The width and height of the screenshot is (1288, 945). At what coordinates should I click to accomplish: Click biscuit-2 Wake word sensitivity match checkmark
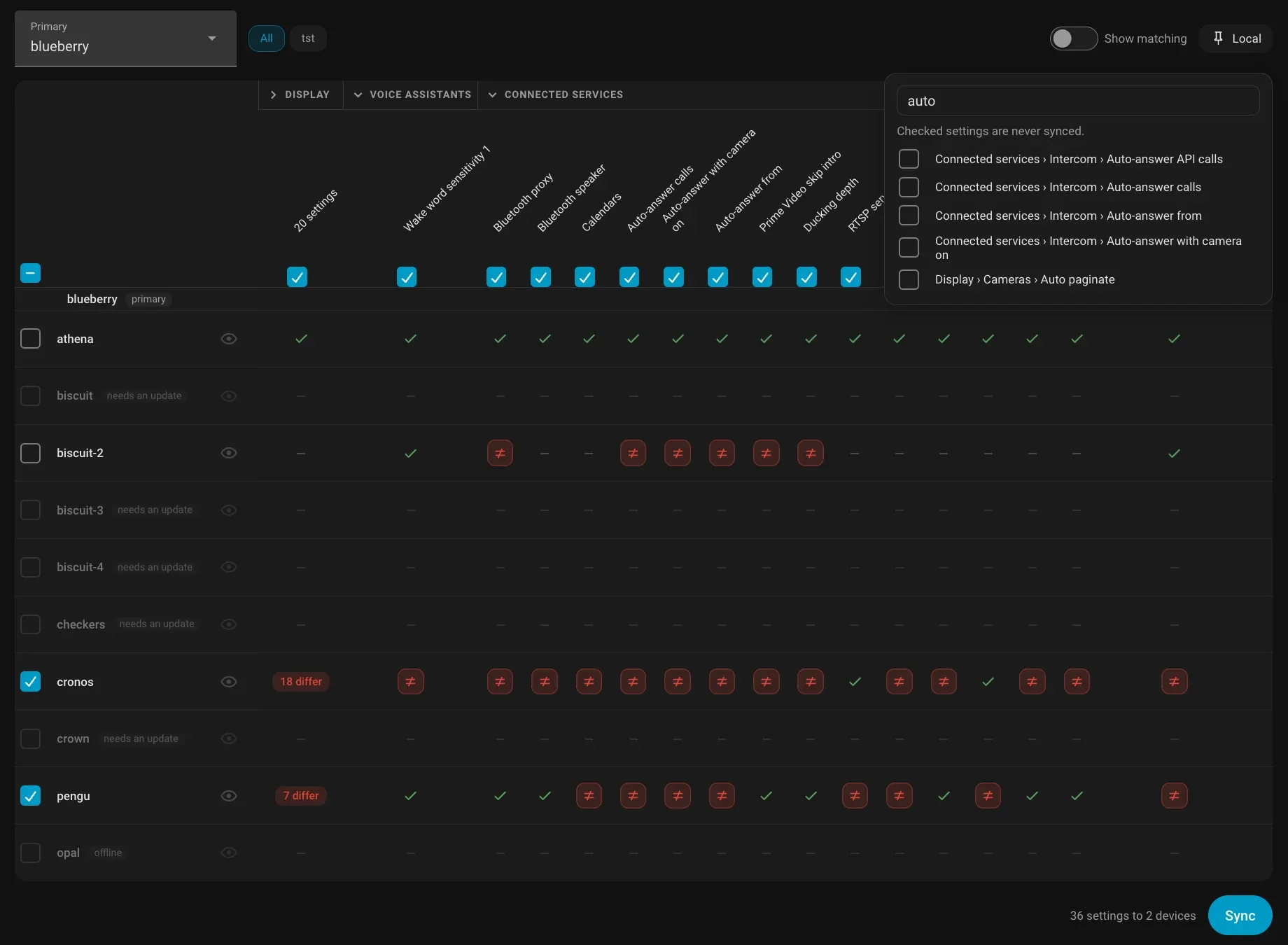410,454
